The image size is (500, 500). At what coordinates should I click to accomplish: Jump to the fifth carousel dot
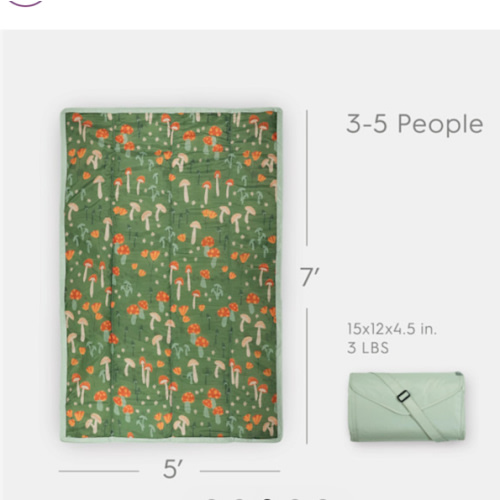[x=322, y=499]
